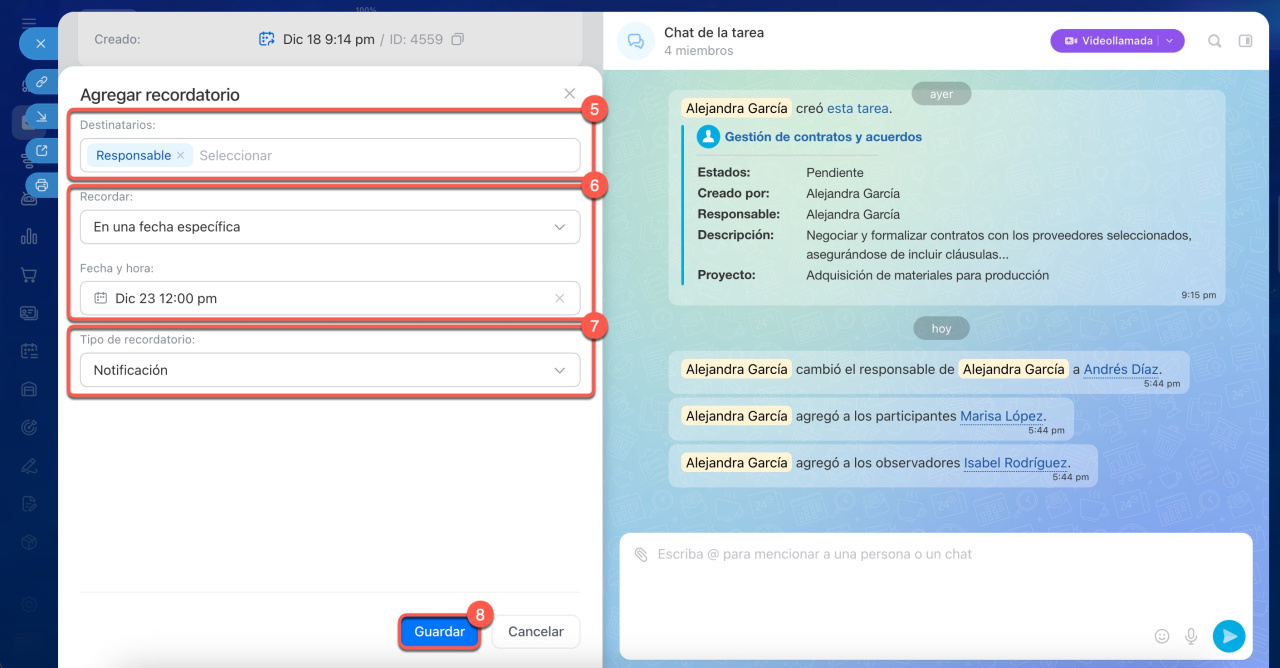Click the Cancelar button
The image size is (1280, 668).
535,632
